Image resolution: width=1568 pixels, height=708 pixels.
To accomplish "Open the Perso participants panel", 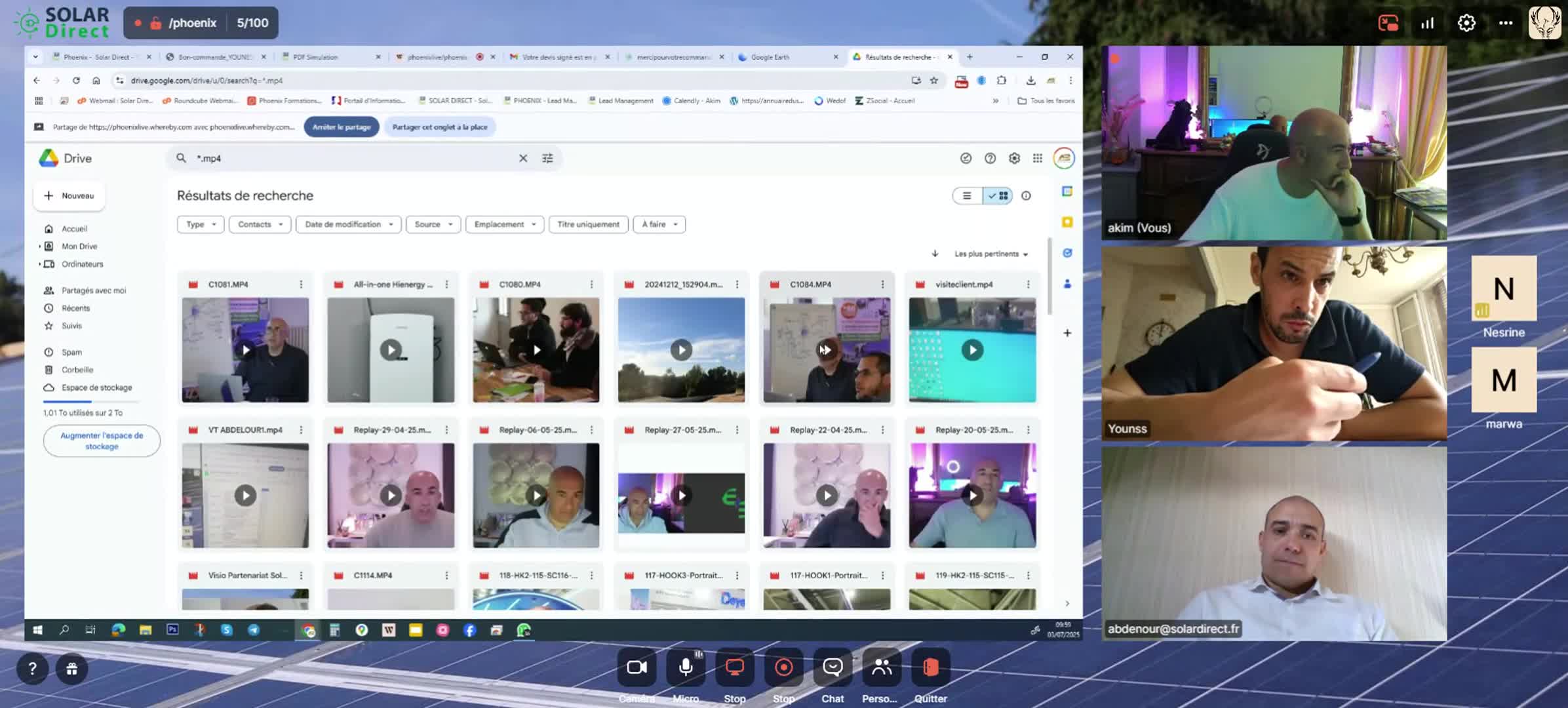I will [882, 667].
